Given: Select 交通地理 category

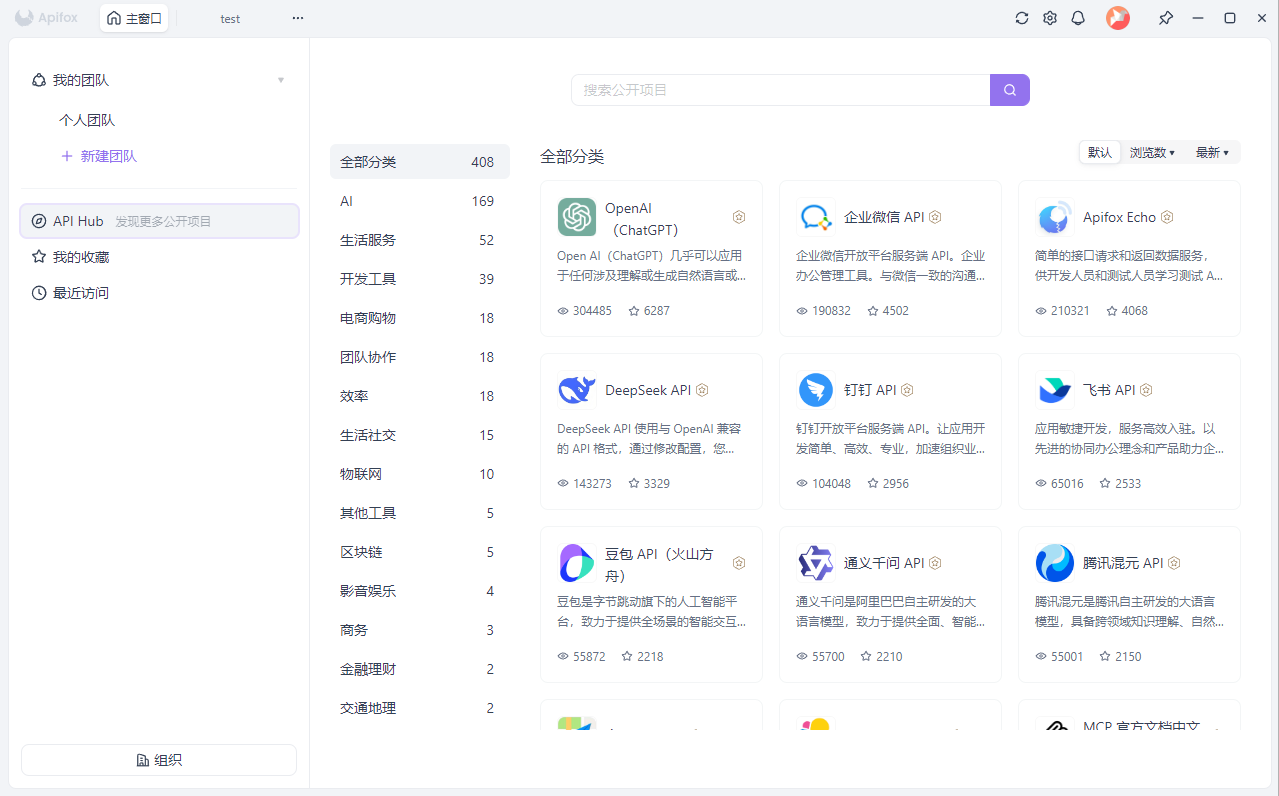Looking at the screenshot, I should pos(420,708).
